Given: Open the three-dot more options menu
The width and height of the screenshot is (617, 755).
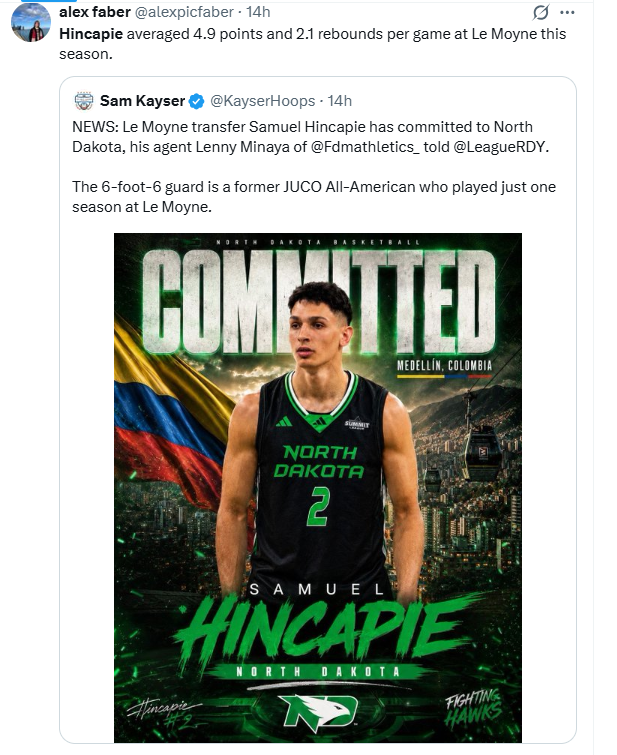Looking at the screenshot, I should tap(567, 13).
